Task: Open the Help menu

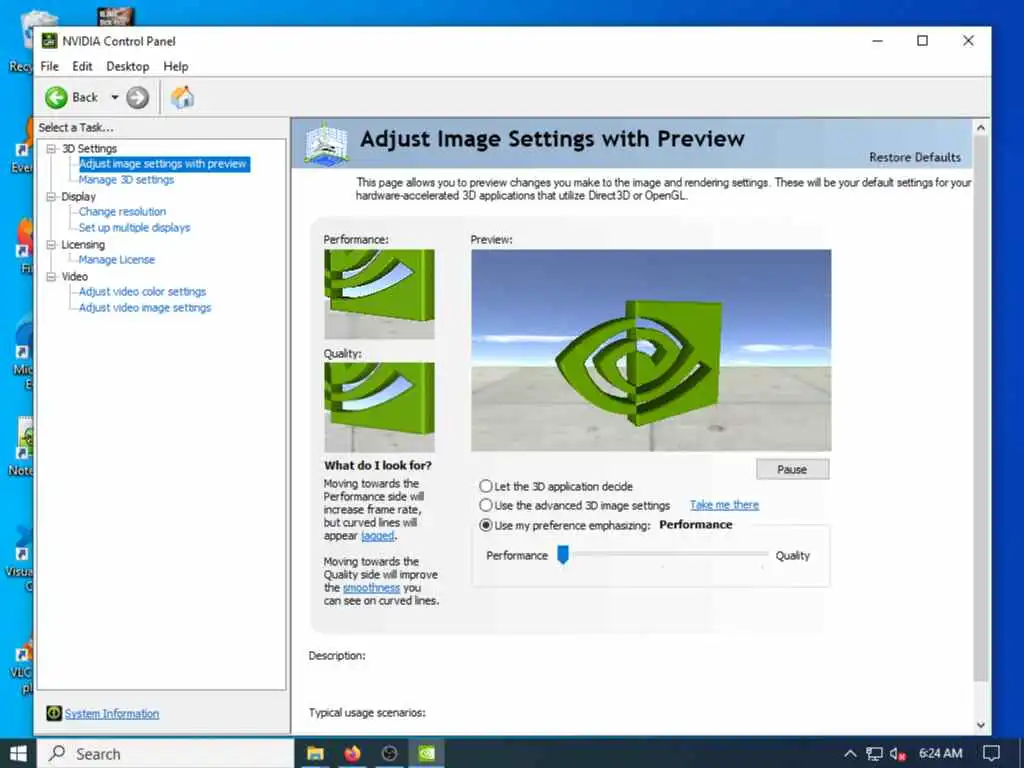Action: coord(176,66)
